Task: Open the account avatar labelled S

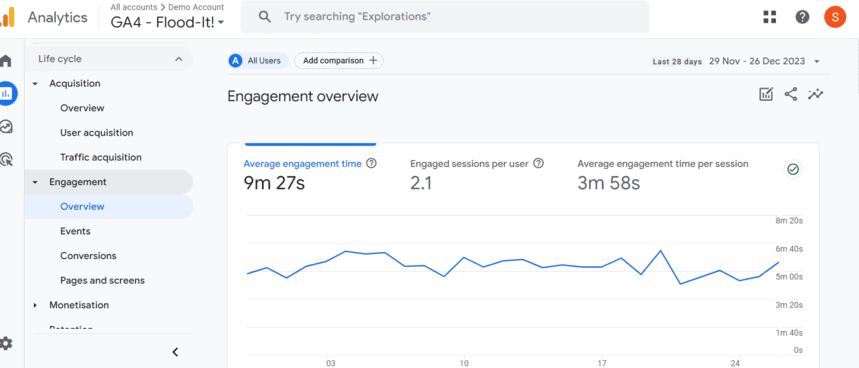Action: pos(835,17)
